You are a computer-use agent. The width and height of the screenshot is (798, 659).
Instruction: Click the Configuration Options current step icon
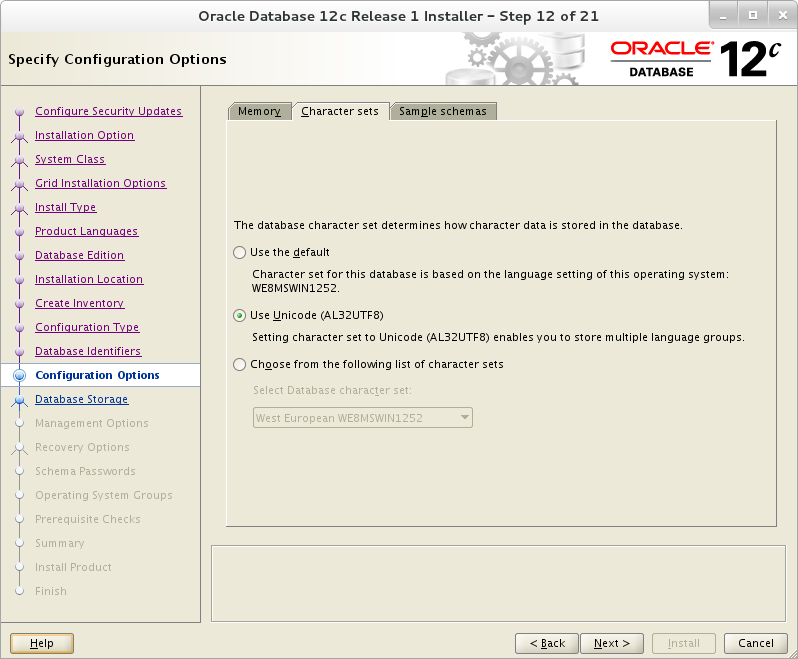click(19, 376)
